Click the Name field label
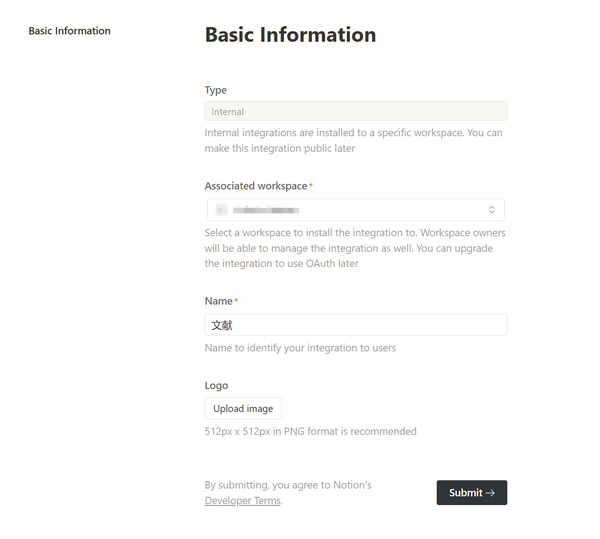The width and height of the screenshot is (600, 539). (219, 301)
